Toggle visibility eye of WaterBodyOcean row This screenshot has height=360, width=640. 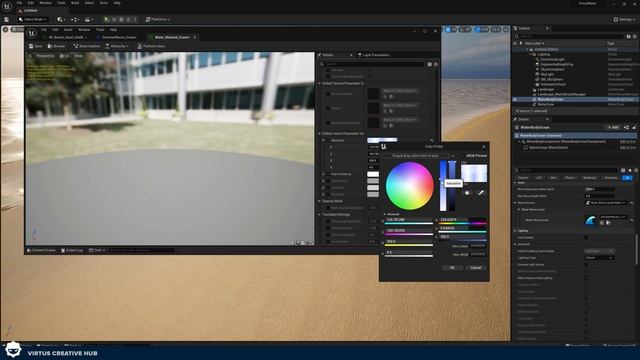click(515, 99)
